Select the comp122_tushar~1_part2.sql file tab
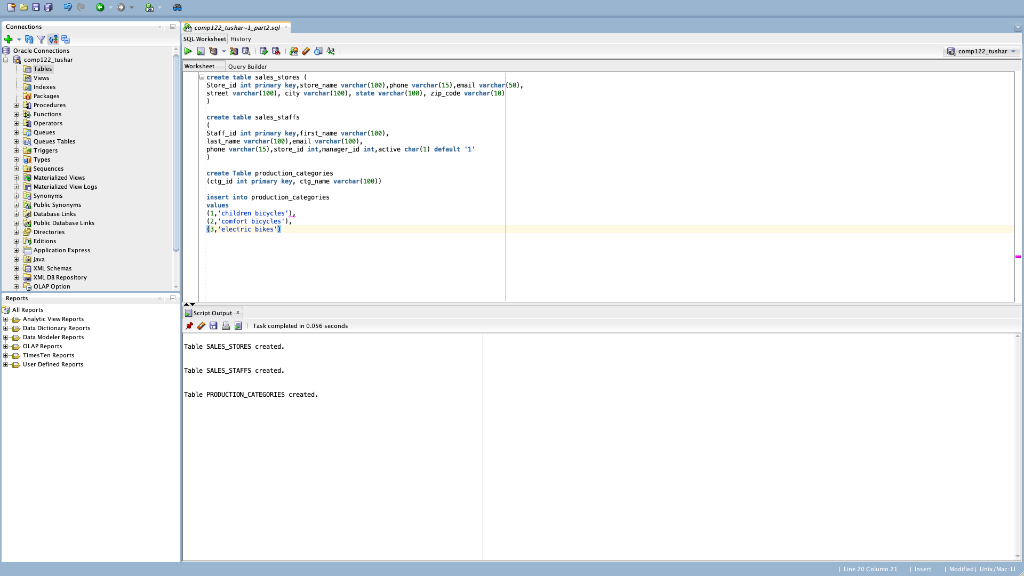Screen dimensions: 1024x576 pyautogui.click(x=236, y=27)
